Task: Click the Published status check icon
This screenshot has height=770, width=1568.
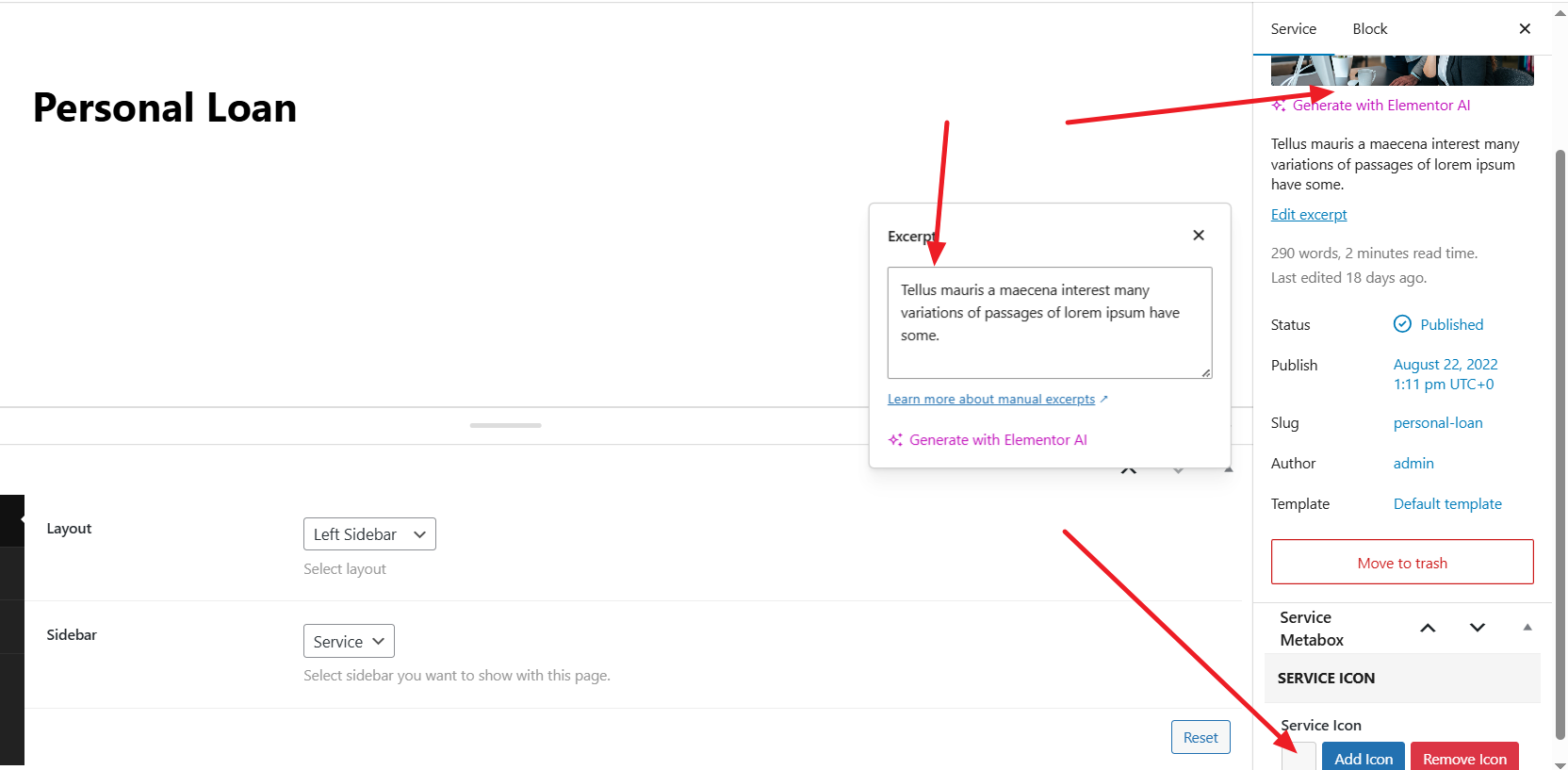Action: tap(1402, 324)
